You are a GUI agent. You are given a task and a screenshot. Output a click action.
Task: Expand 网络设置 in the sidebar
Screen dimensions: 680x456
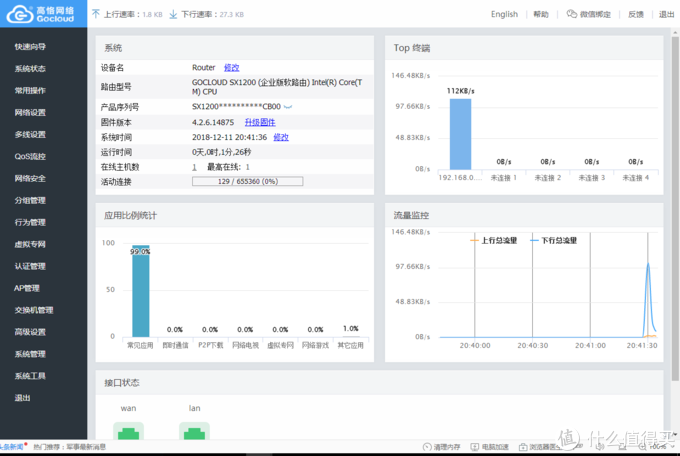click(x=30, y=113)
